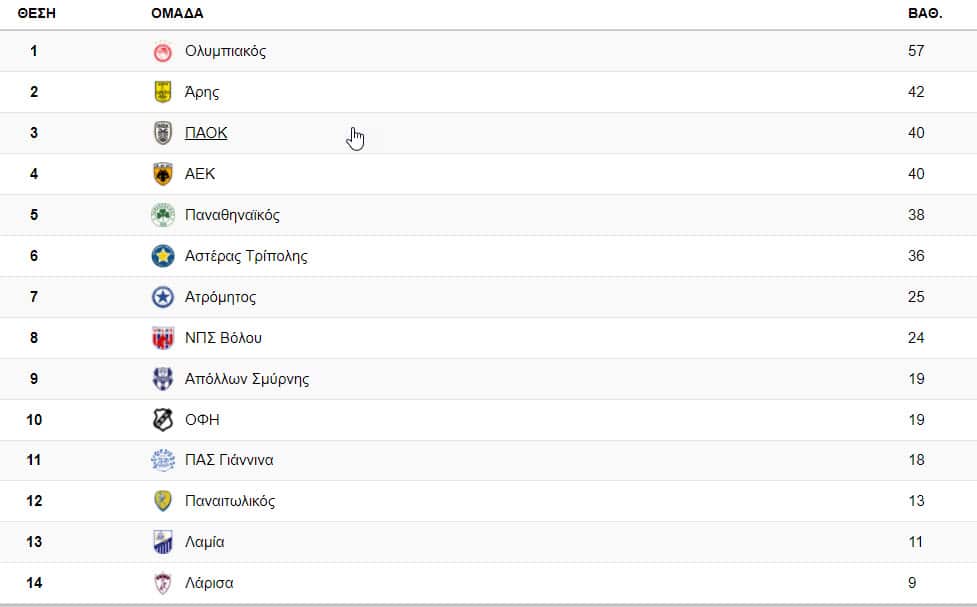Click the ΑΕΚ team crest
This screenshot has height=607, width=977.
click(x=162, y=174)
